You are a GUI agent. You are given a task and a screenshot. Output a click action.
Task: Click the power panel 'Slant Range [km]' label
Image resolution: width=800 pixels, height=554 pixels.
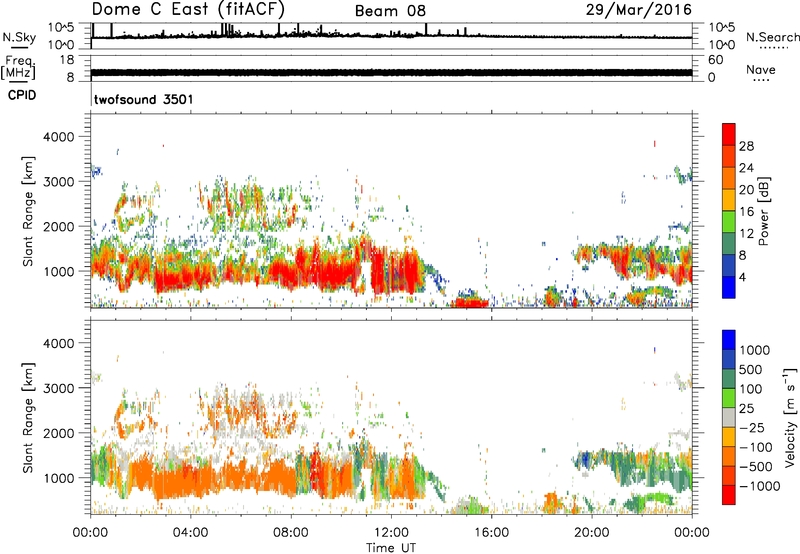[x=28, y=211]
